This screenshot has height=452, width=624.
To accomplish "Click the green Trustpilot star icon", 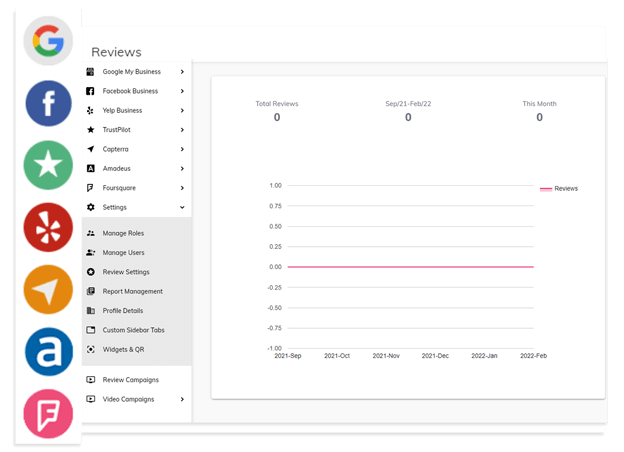I will point(48,165).
